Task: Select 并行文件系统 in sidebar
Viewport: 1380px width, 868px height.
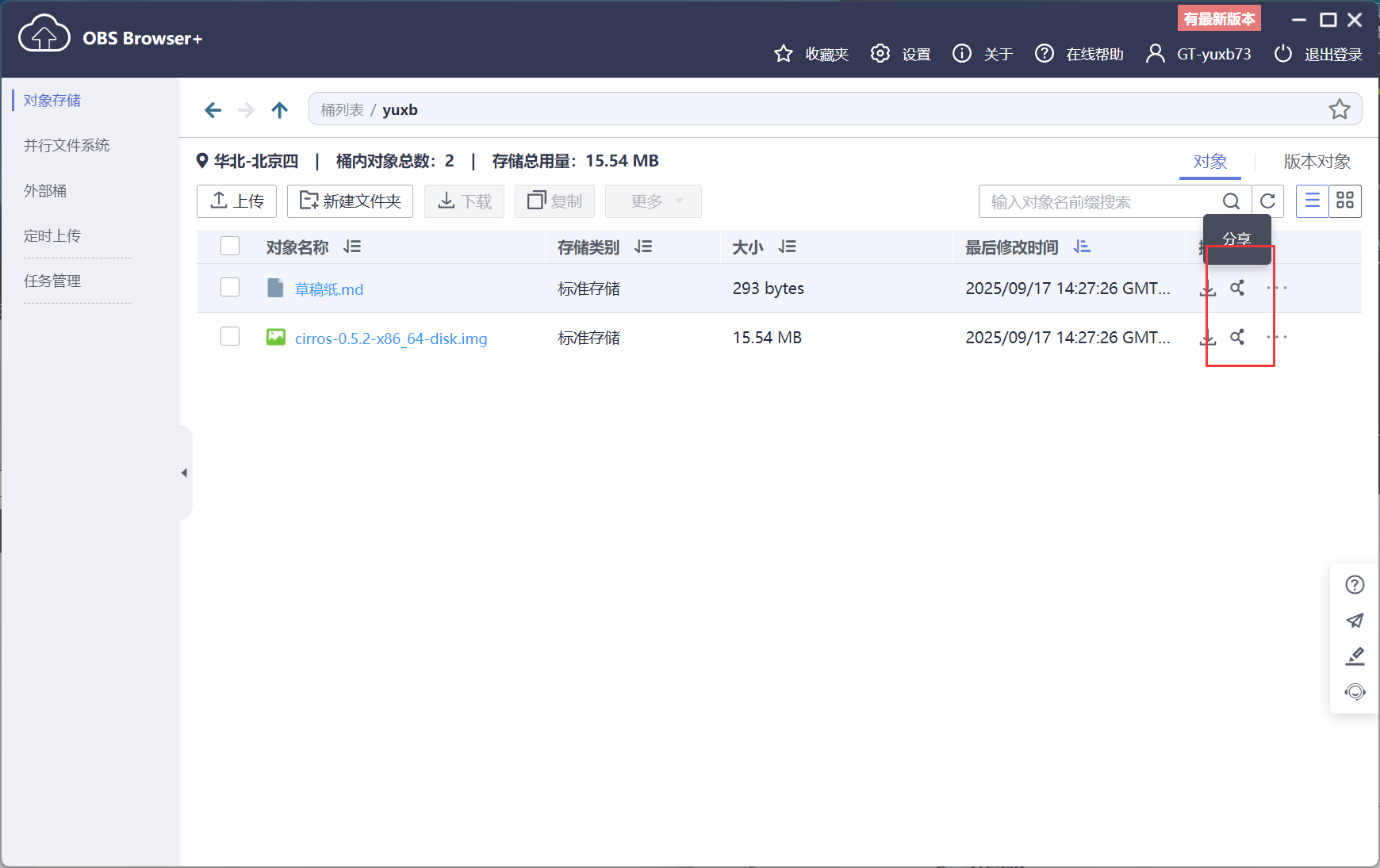Action: pos(67,146)
